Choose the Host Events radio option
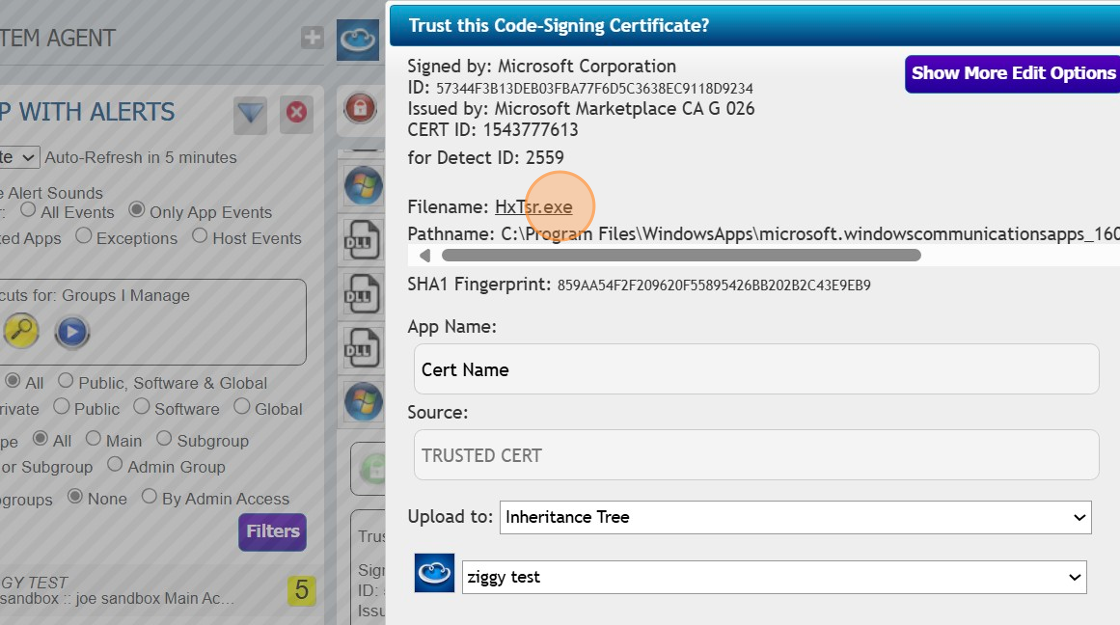 [x=200, y=238]
